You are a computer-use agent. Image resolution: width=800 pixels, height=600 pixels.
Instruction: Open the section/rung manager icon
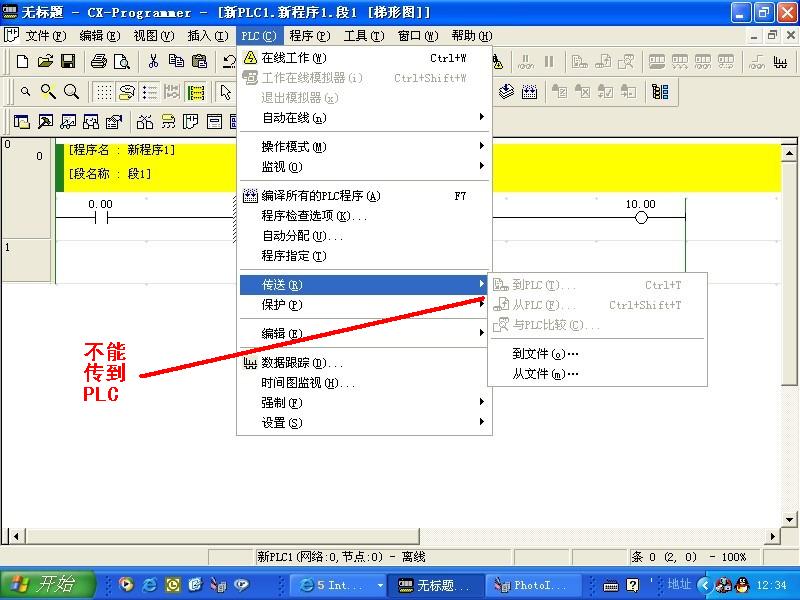pos(660,92)
